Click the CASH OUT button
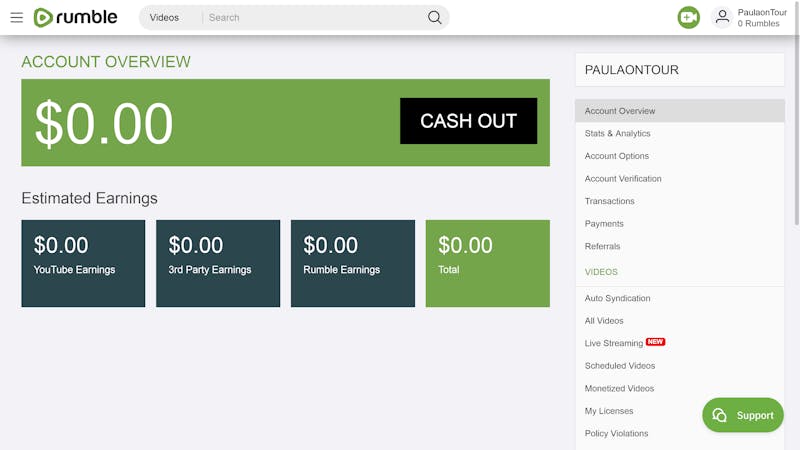Screen dimensions: 800x450 468,121
